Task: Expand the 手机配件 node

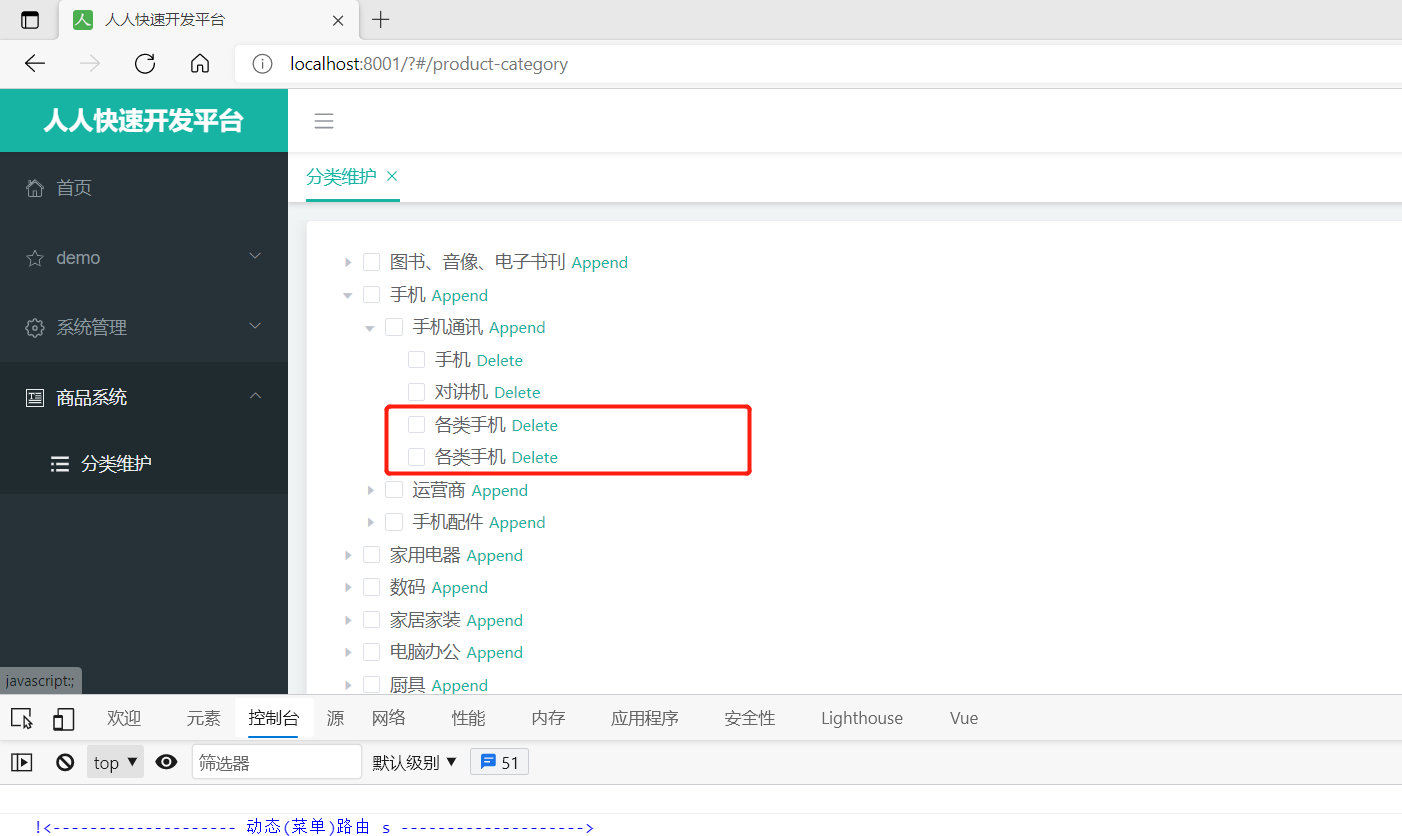Action: pos(370,522)
